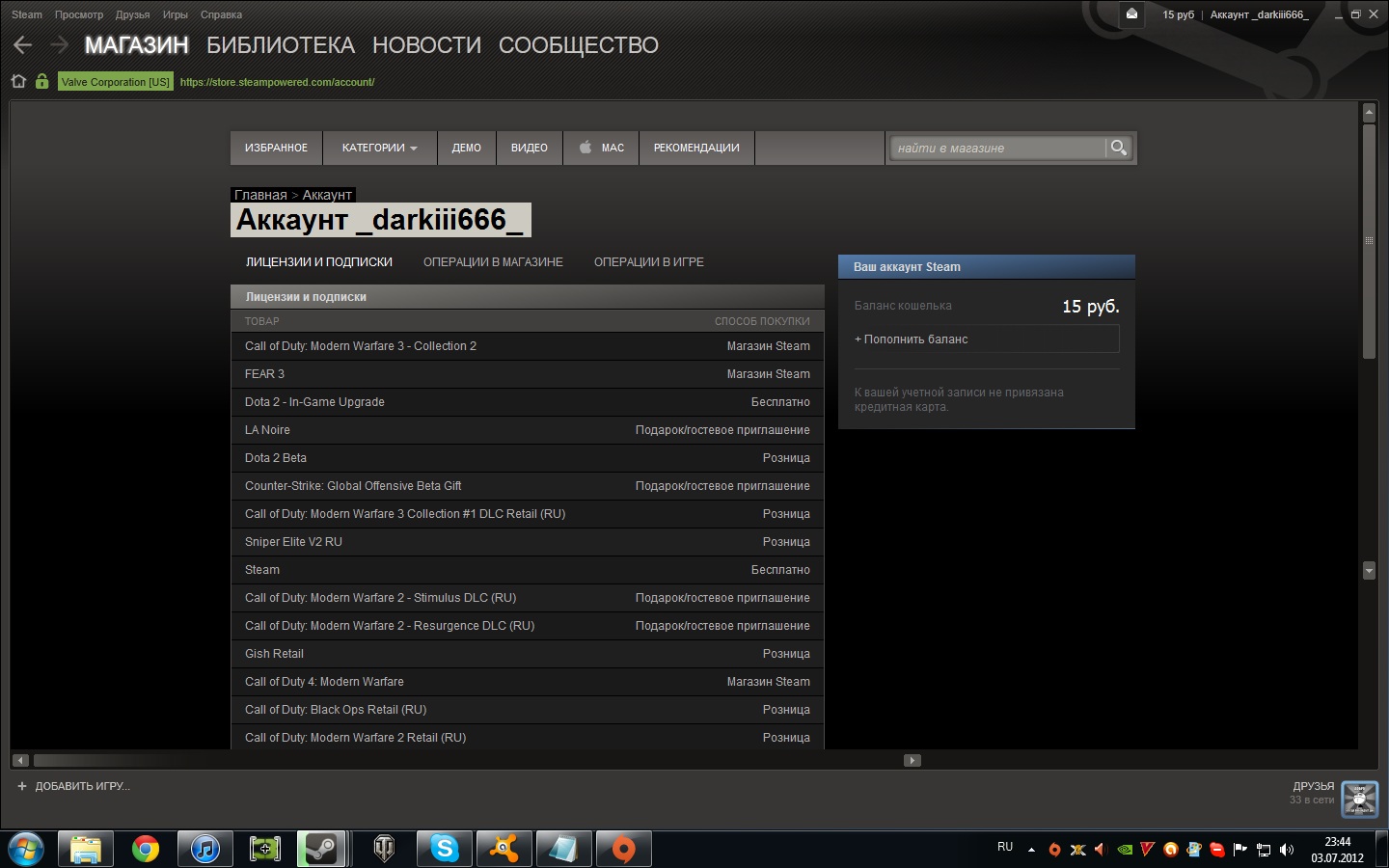Show hidden tray icons arrow

click(1031, 850)
